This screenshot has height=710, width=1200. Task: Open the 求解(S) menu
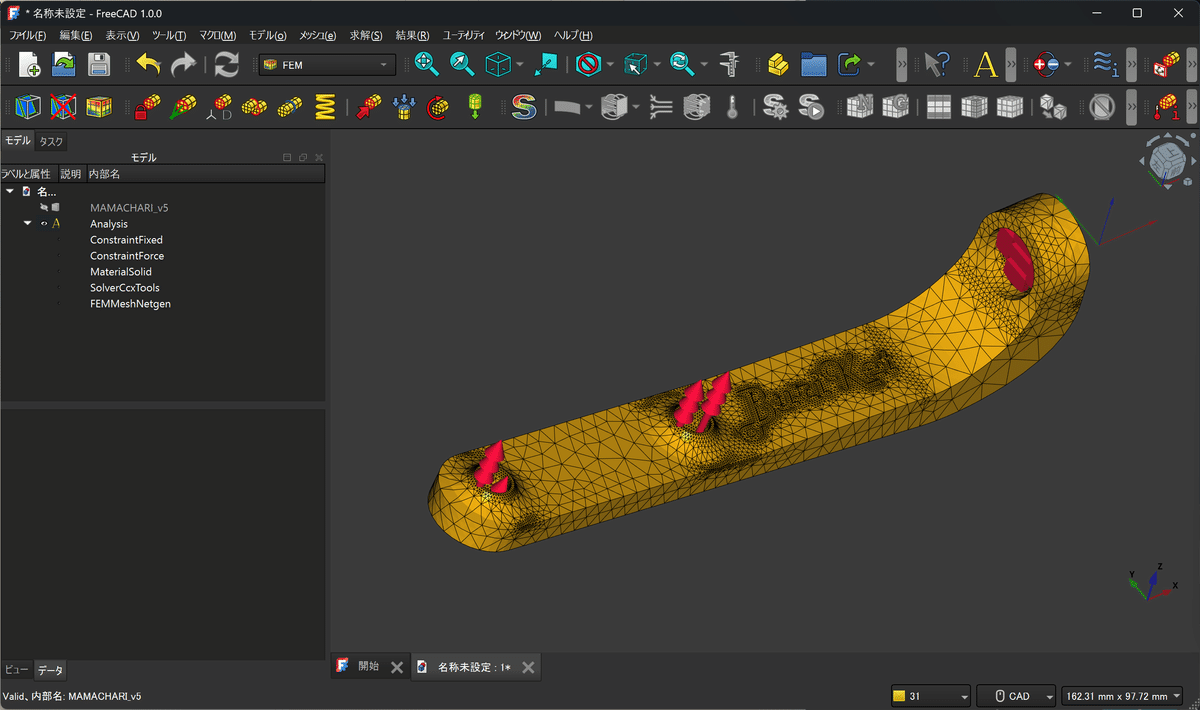click(366, 35)
